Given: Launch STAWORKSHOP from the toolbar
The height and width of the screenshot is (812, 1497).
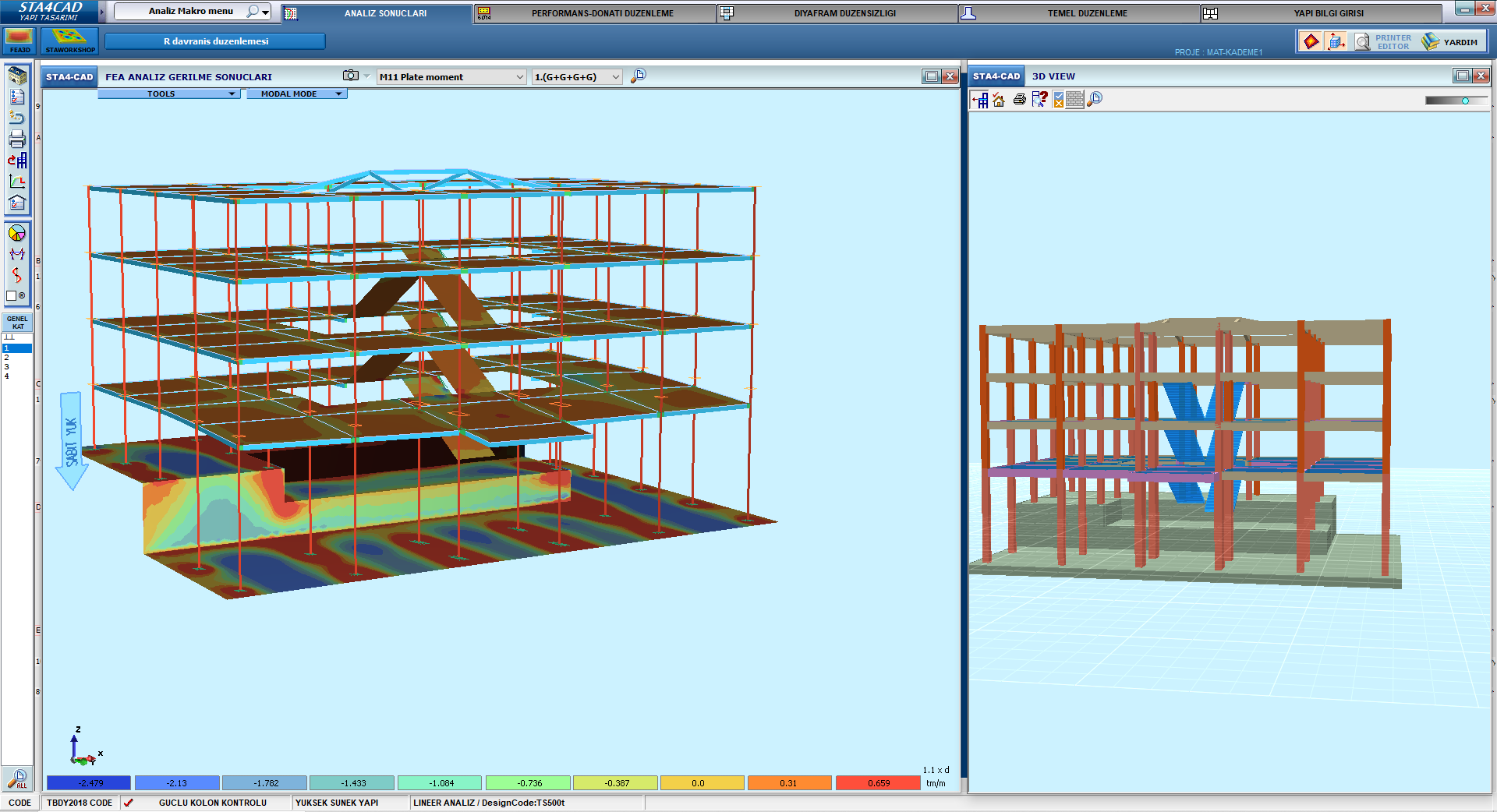Looking at the screenshot, I should (x=69, y=41).
